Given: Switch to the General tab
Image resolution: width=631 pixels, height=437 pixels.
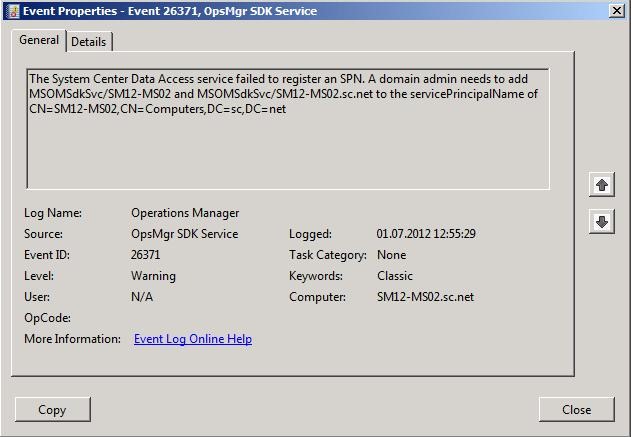Looking at the screenshot, I should click(39, 40).
